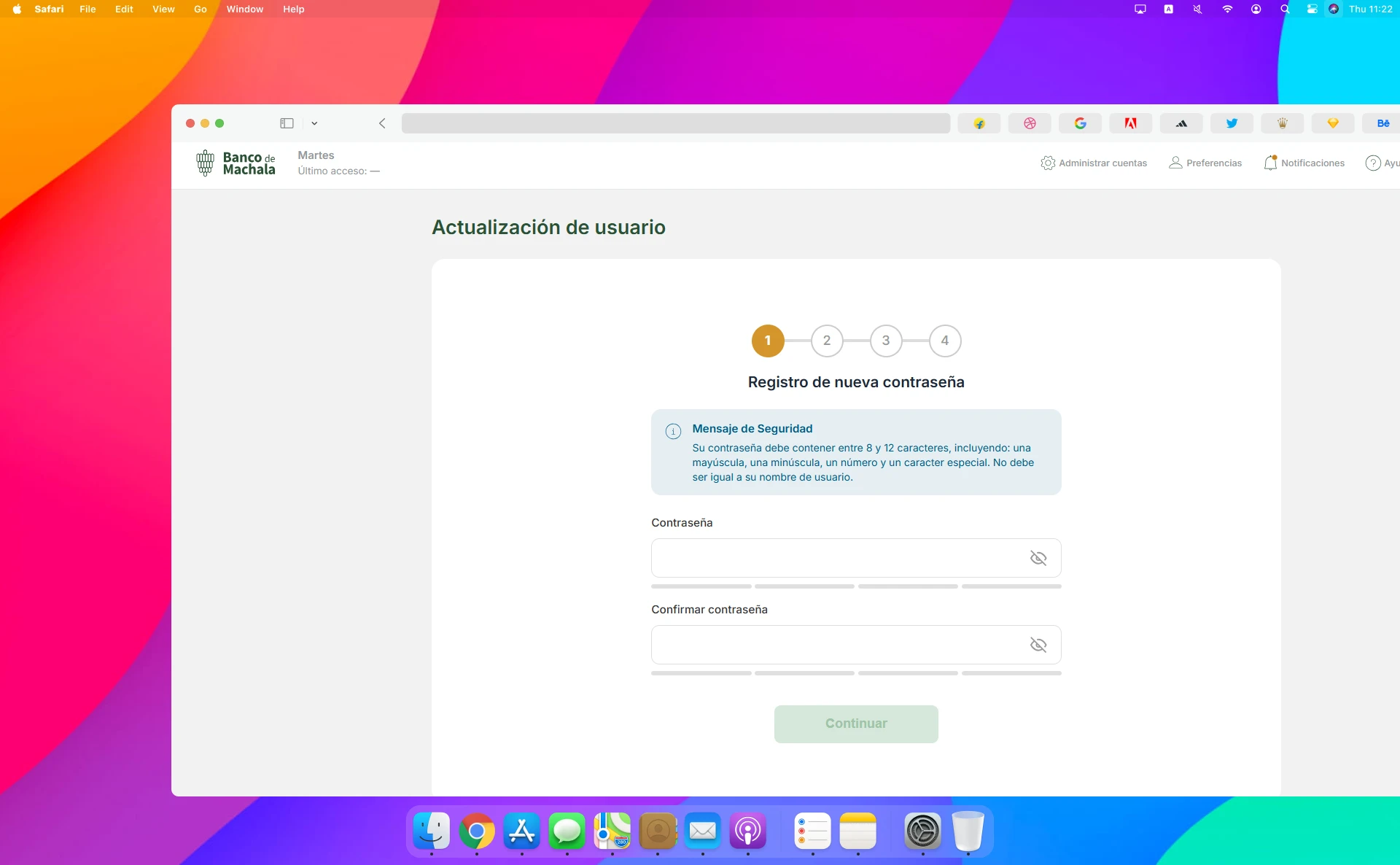Open Siri from the menu bar

[x=1334, y=9]
